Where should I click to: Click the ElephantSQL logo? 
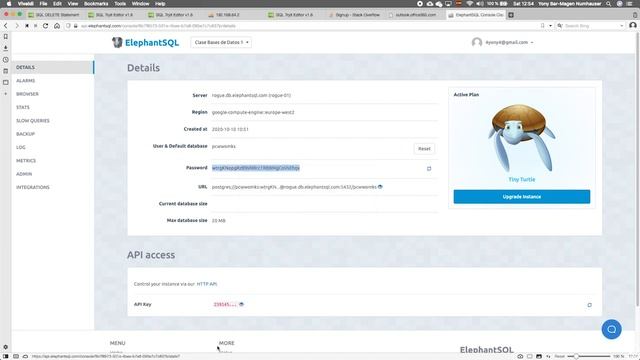[x=145, y=42]
